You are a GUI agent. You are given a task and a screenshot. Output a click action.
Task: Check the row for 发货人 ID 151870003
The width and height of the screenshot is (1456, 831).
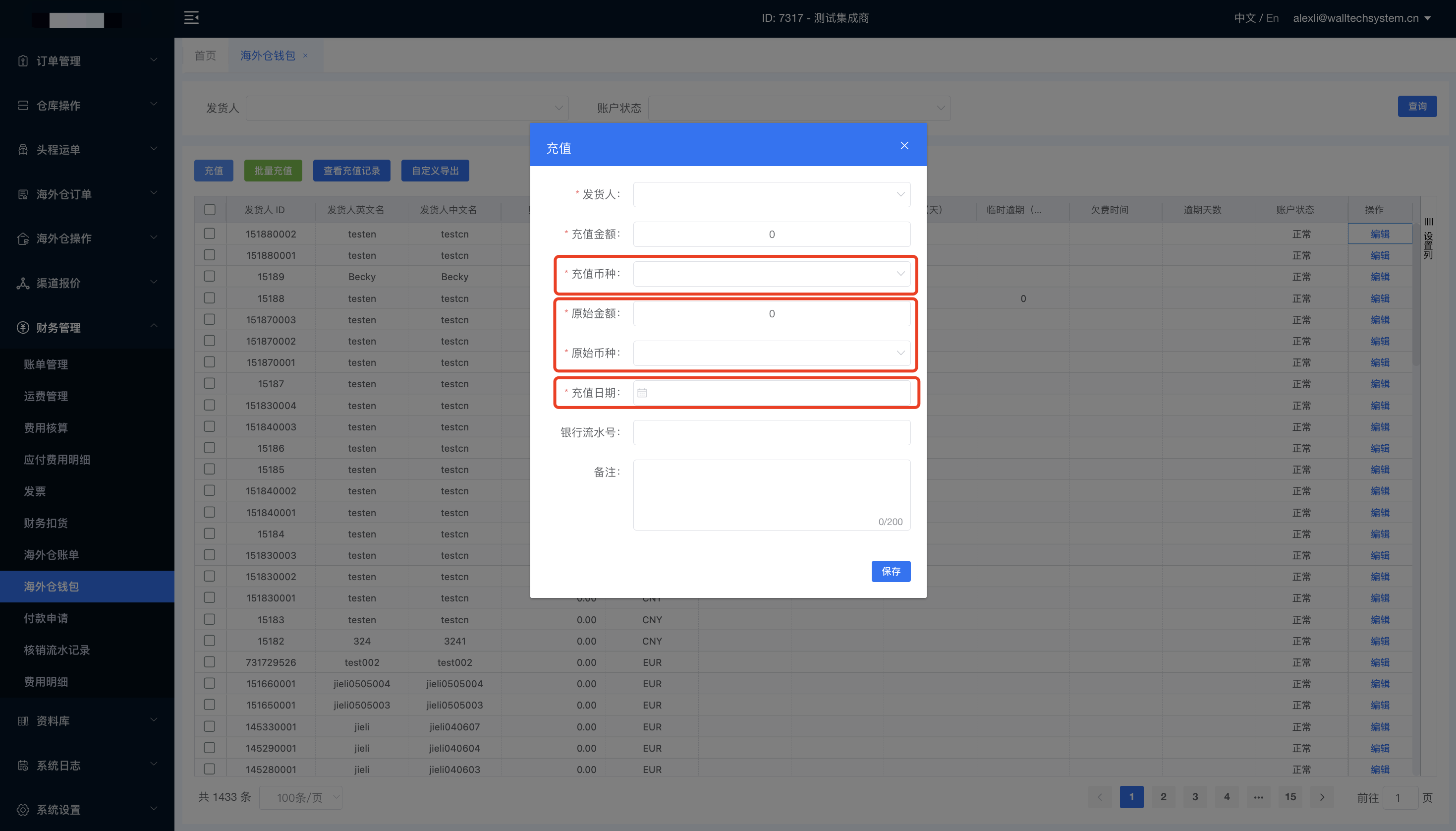pyautogui.click(x=210, y=320)
